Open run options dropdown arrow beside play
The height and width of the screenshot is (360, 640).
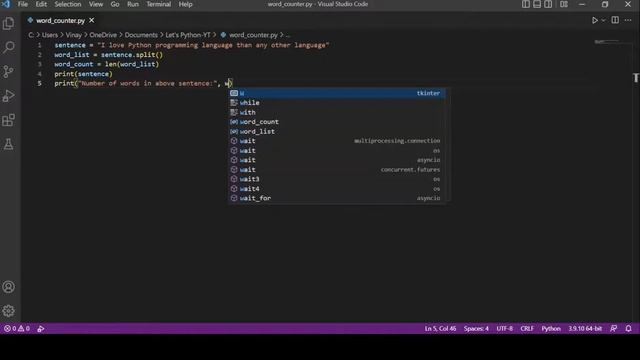[x=603, y=20]
